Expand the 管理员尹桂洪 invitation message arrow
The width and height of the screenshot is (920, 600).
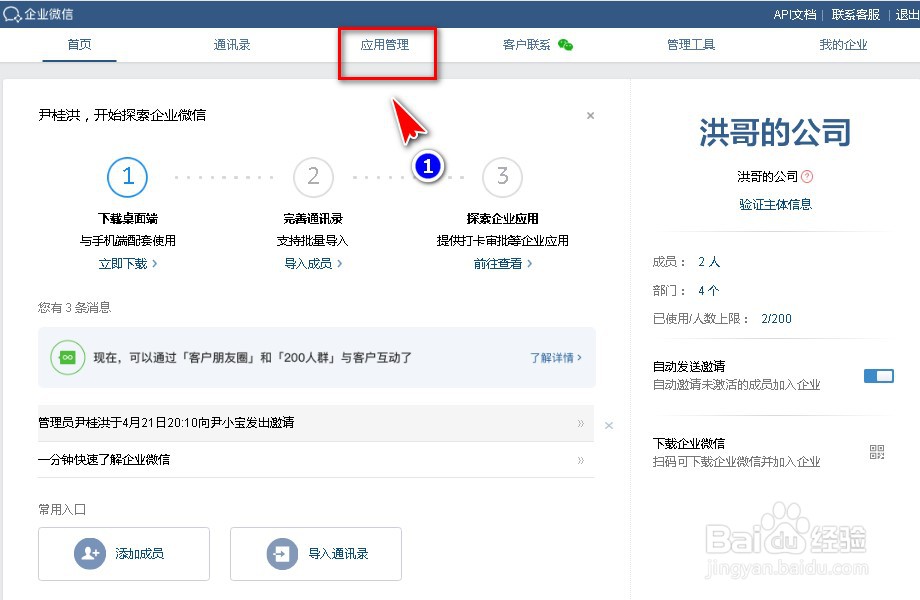click(580, 423)
